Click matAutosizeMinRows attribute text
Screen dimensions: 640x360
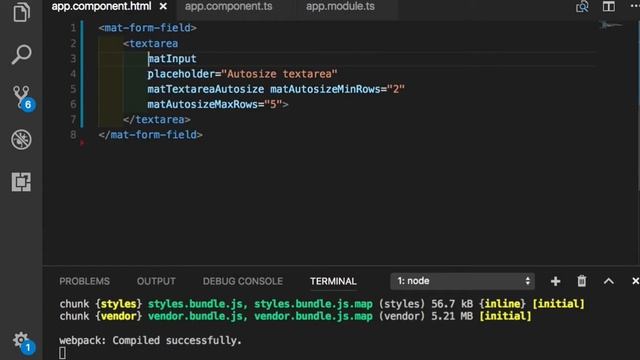coord(325,89)
